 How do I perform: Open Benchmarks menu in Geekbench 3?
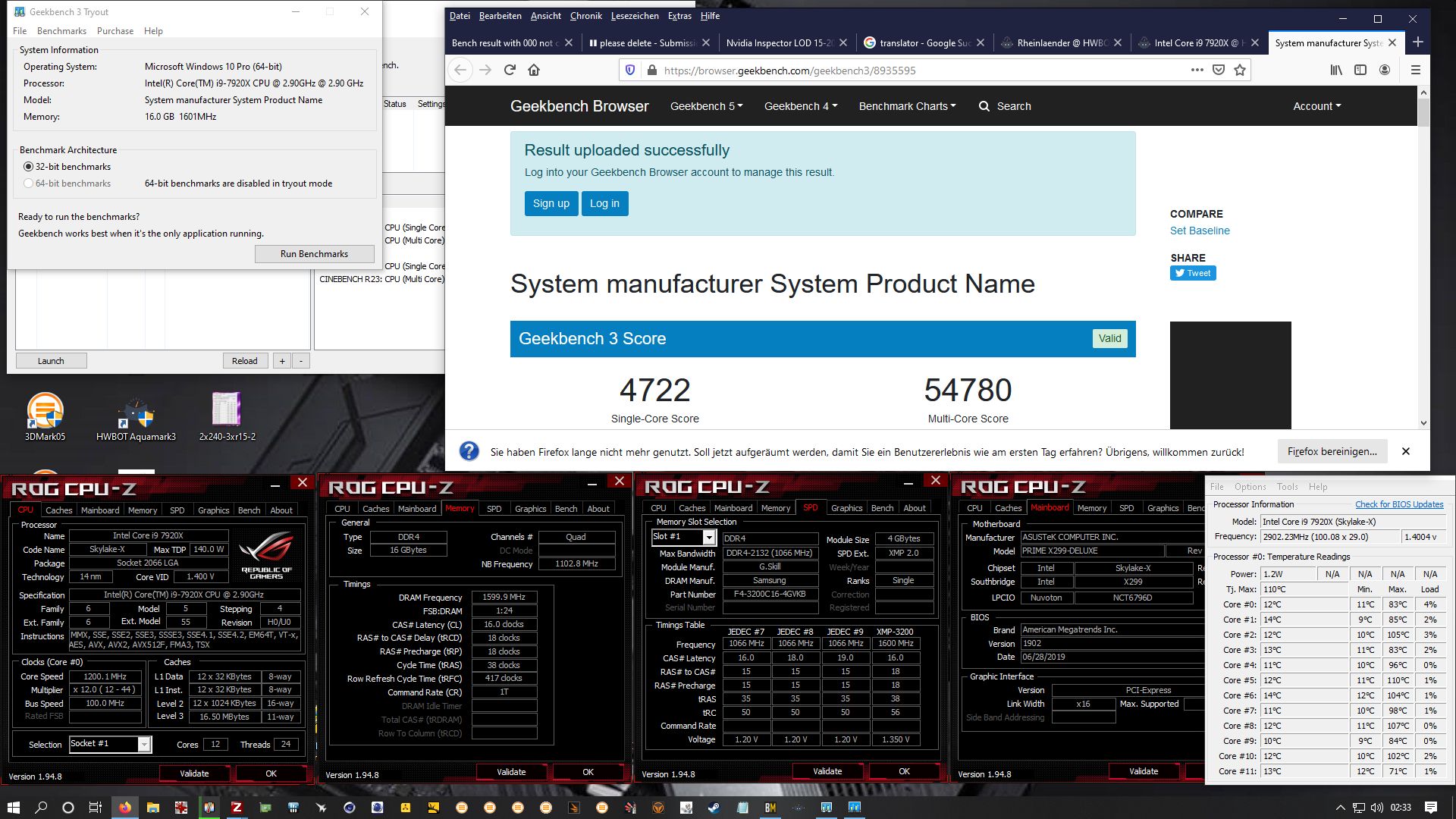click(61, 31)
